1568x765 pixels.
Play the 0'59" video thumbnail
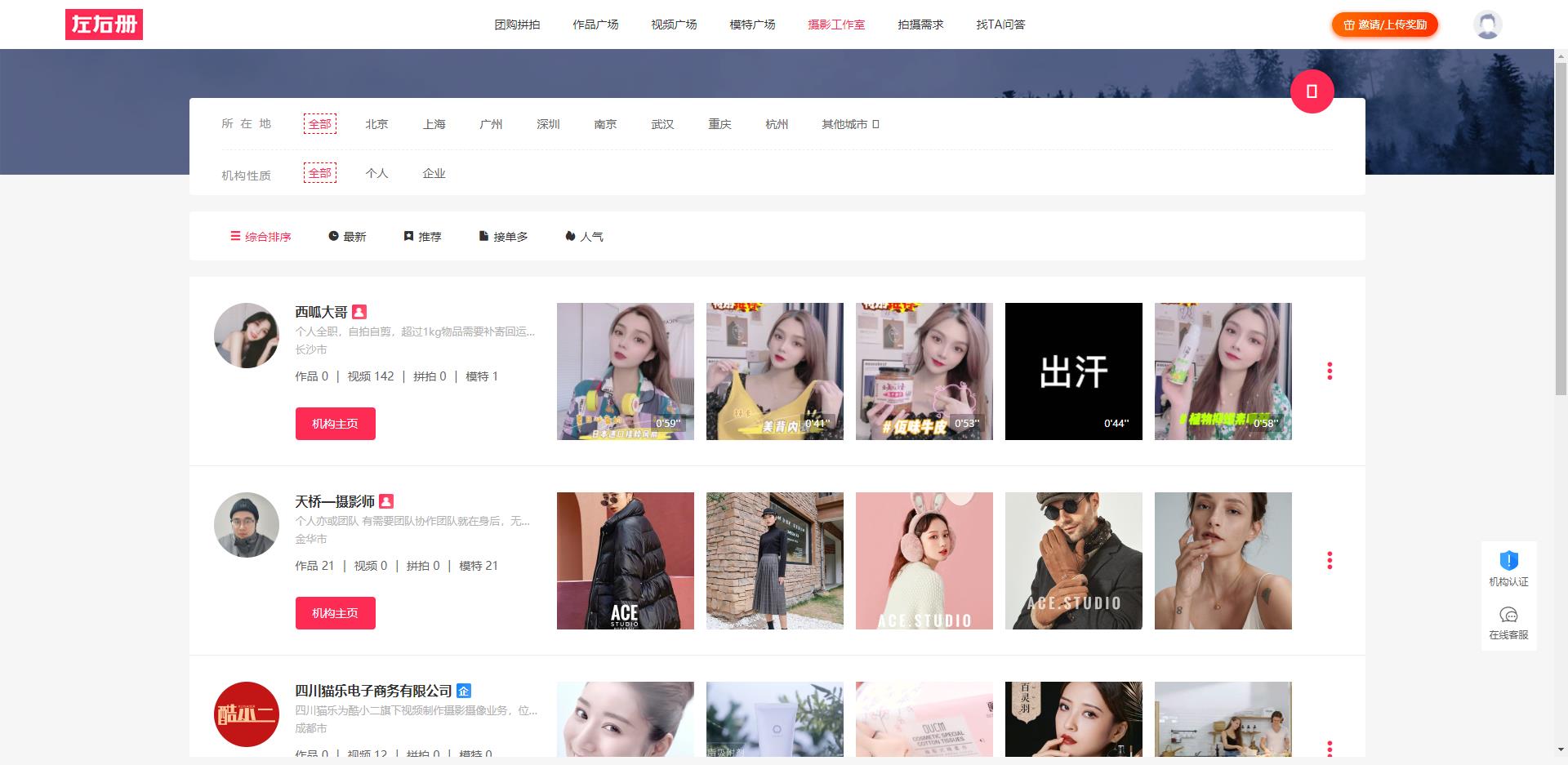point(626,371)
